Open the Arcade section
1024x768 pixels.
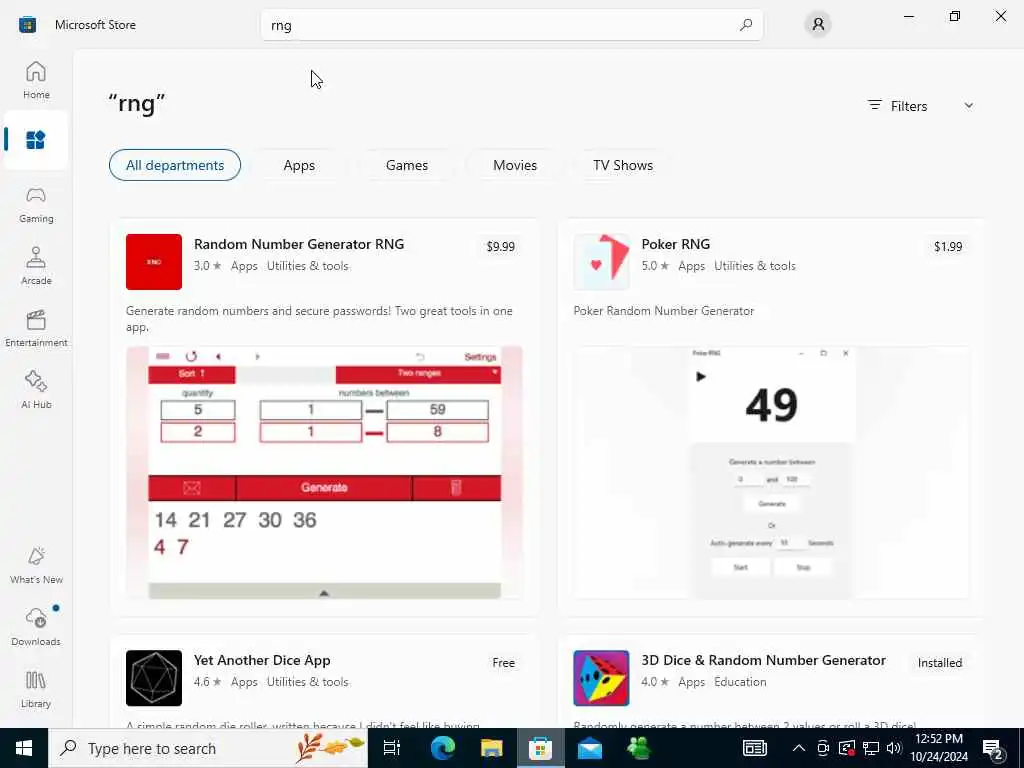click(x=36, y=266)
